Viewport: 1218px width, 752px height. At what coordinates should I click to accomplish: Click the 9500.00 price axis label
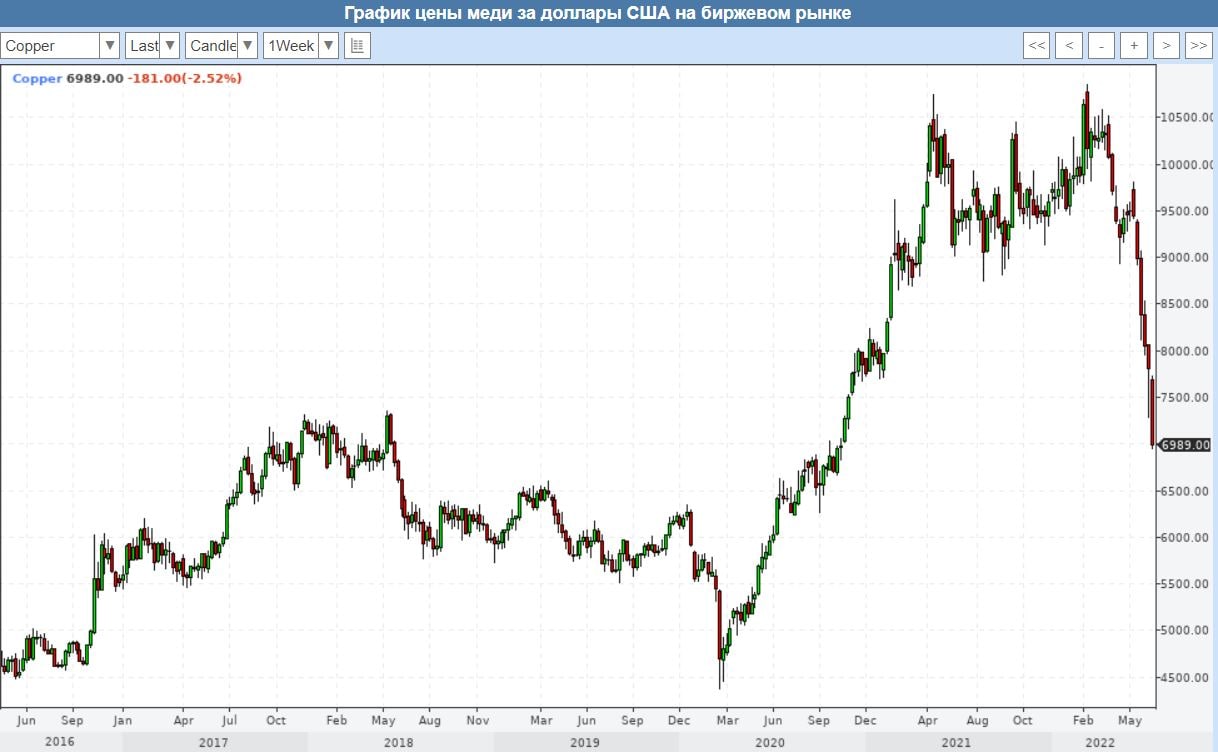click(1186, 211)
